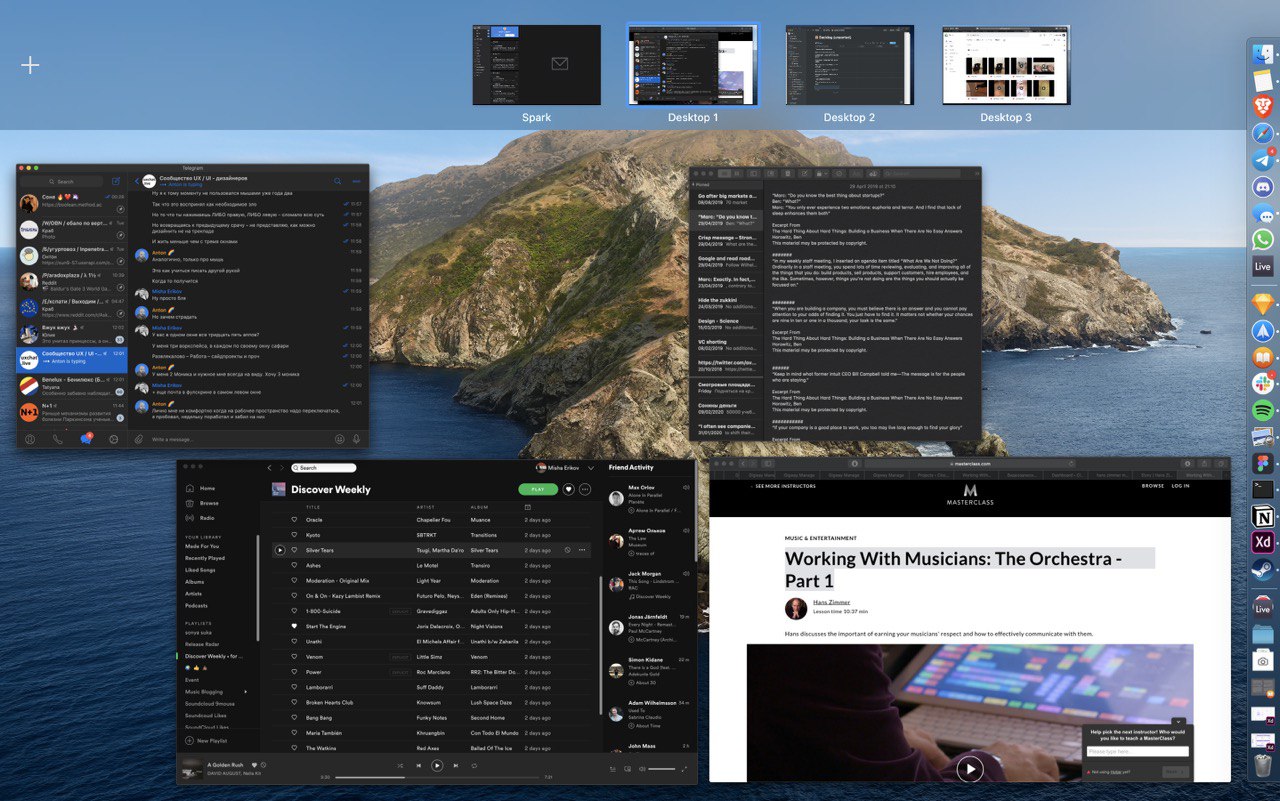Image resolution: width=1280 pixels, height=801 pixels.
Task: Toggle the heart on the Kyoto track
Action: coord(294,535)
